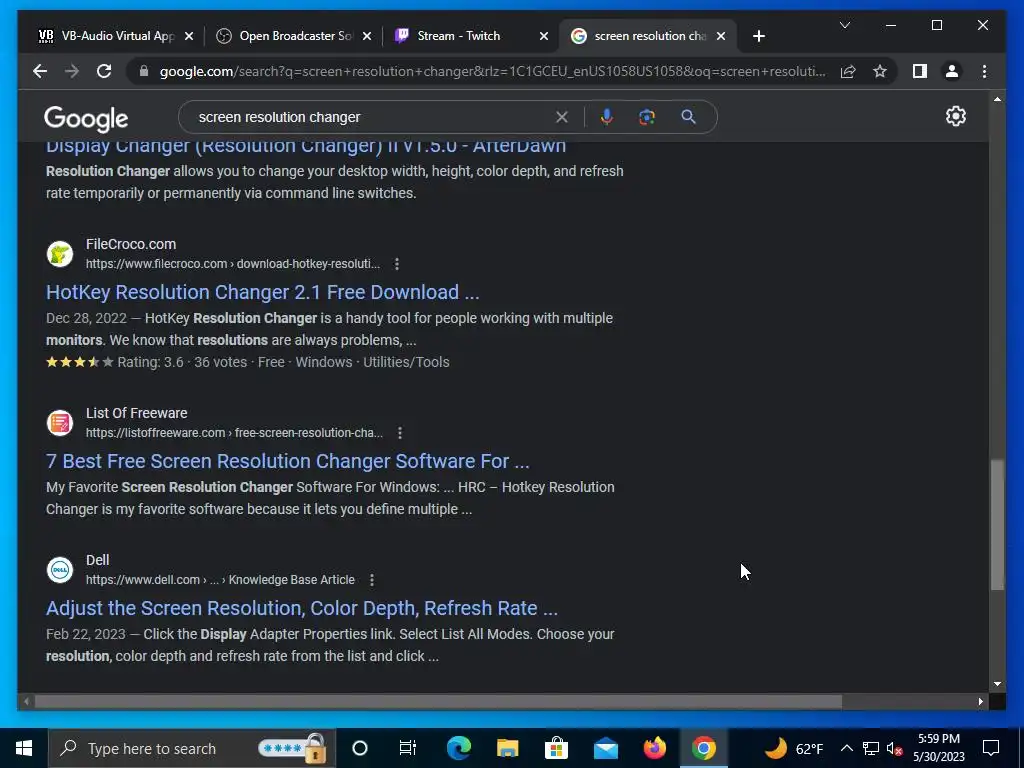This screenshot has height=768, width=1024.
Task: Open the Windows notification center
Action: [x=991, y=748]
